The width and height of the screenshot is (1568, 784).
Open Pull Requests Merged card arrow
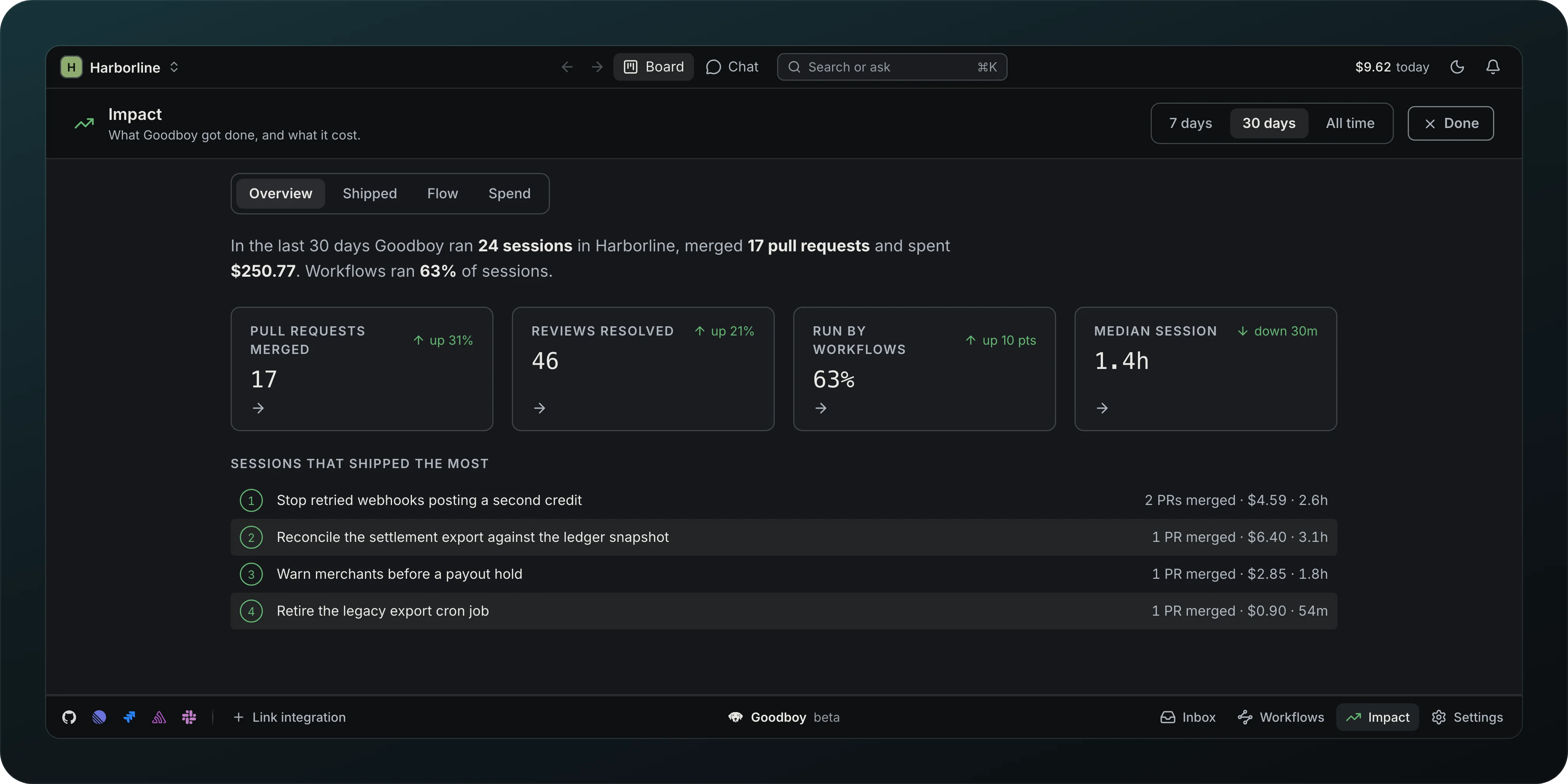[x=258, y=408]
